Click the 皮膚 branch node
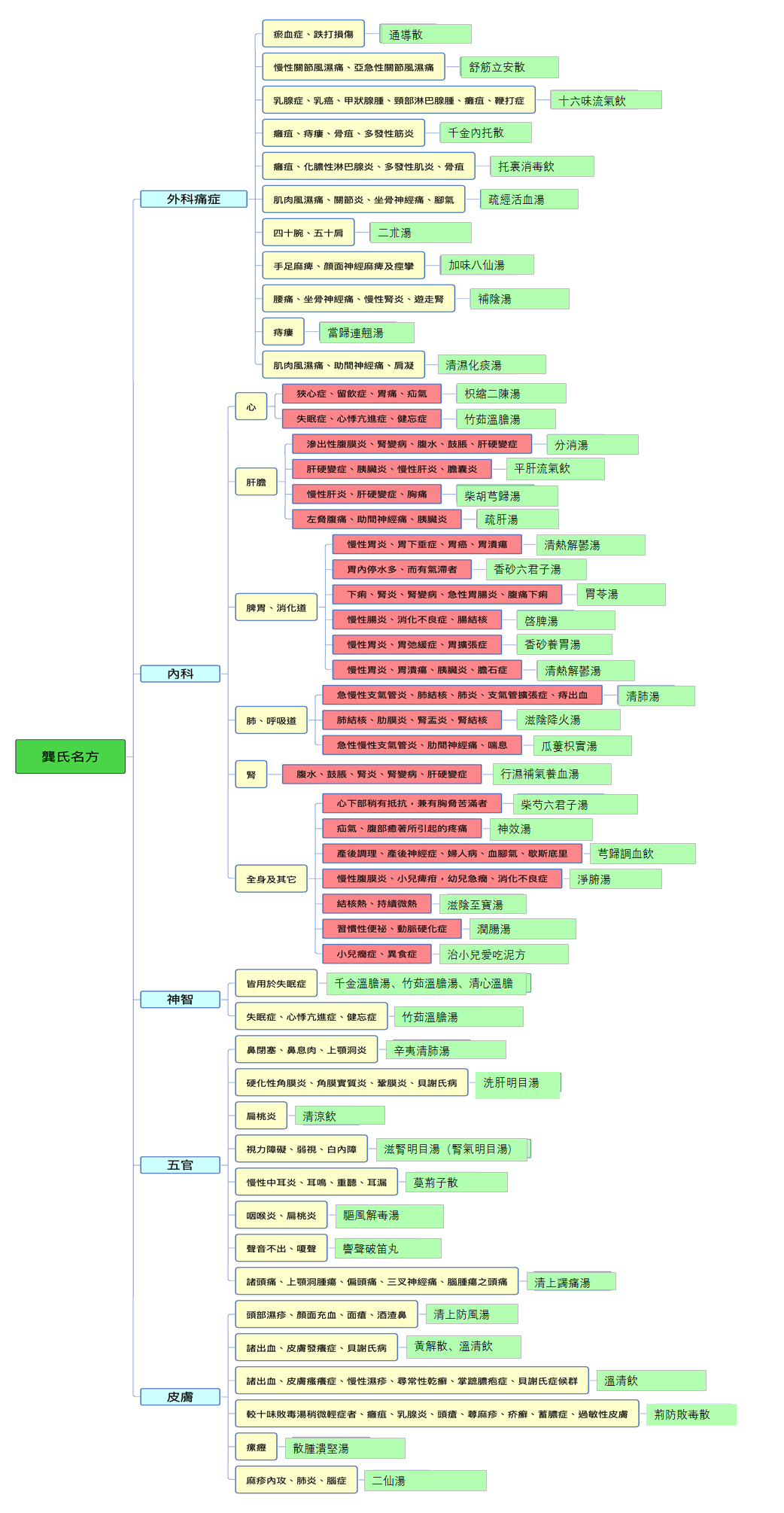Viewport: 784px width, 1513px height. click(x=180, y=1397)
